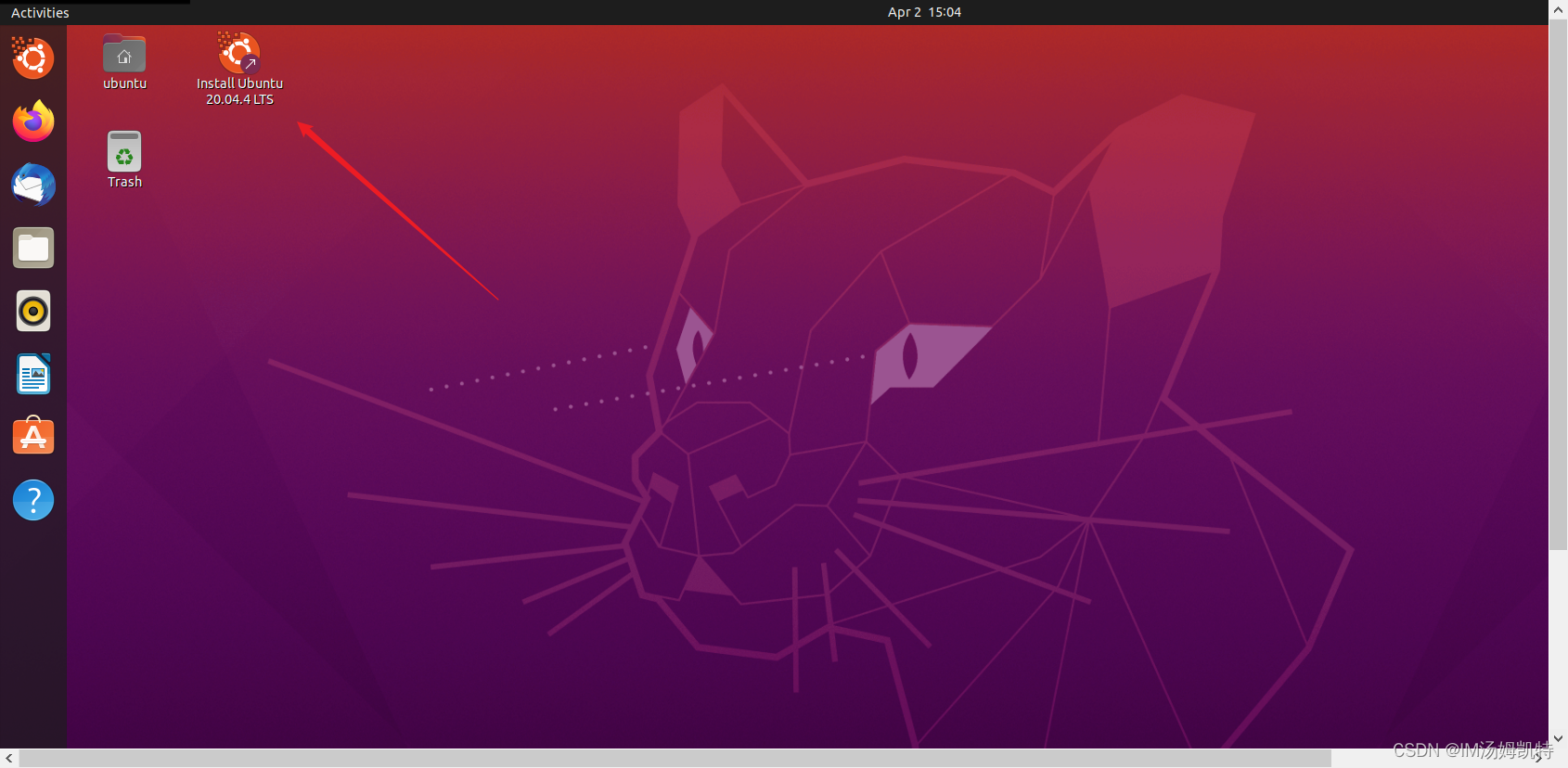The height and width of the screenshot is (768, 1568).
Task: Launch Ubuntu installer from the dock
Action: click(33, 58)
